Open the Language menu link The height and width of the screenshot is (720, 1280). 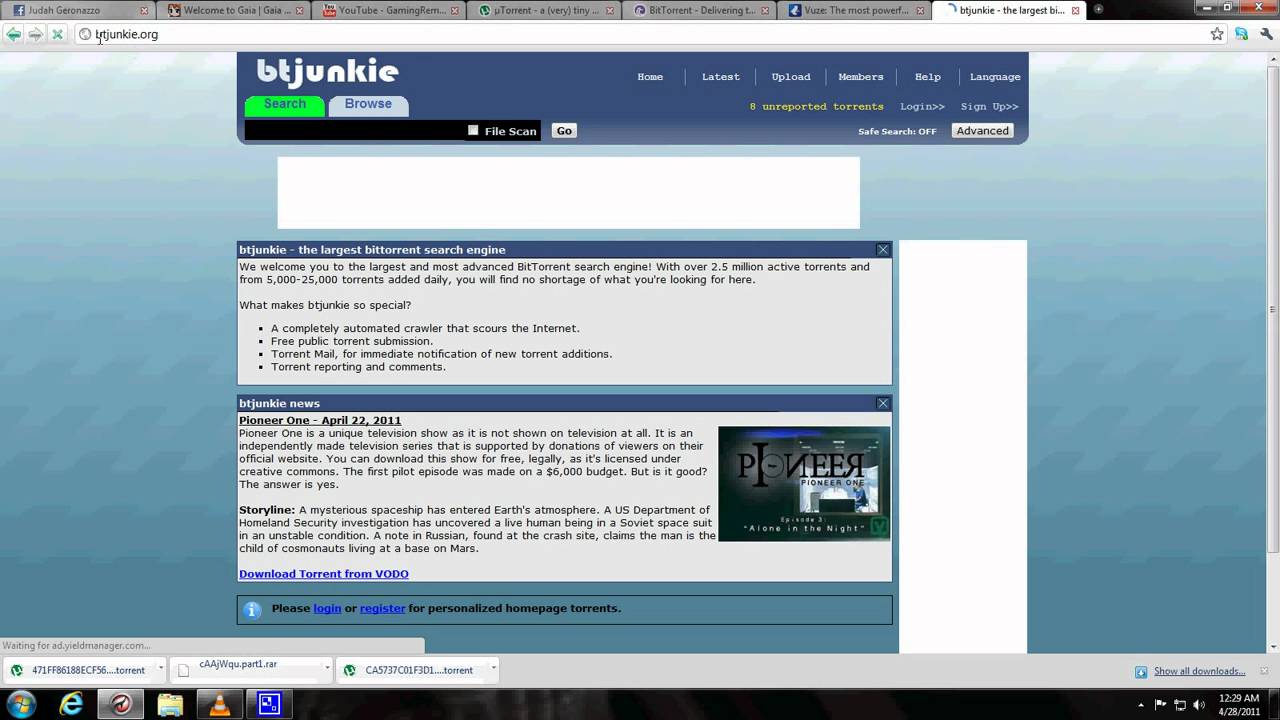pyautogui.click(x=995, y=77)
